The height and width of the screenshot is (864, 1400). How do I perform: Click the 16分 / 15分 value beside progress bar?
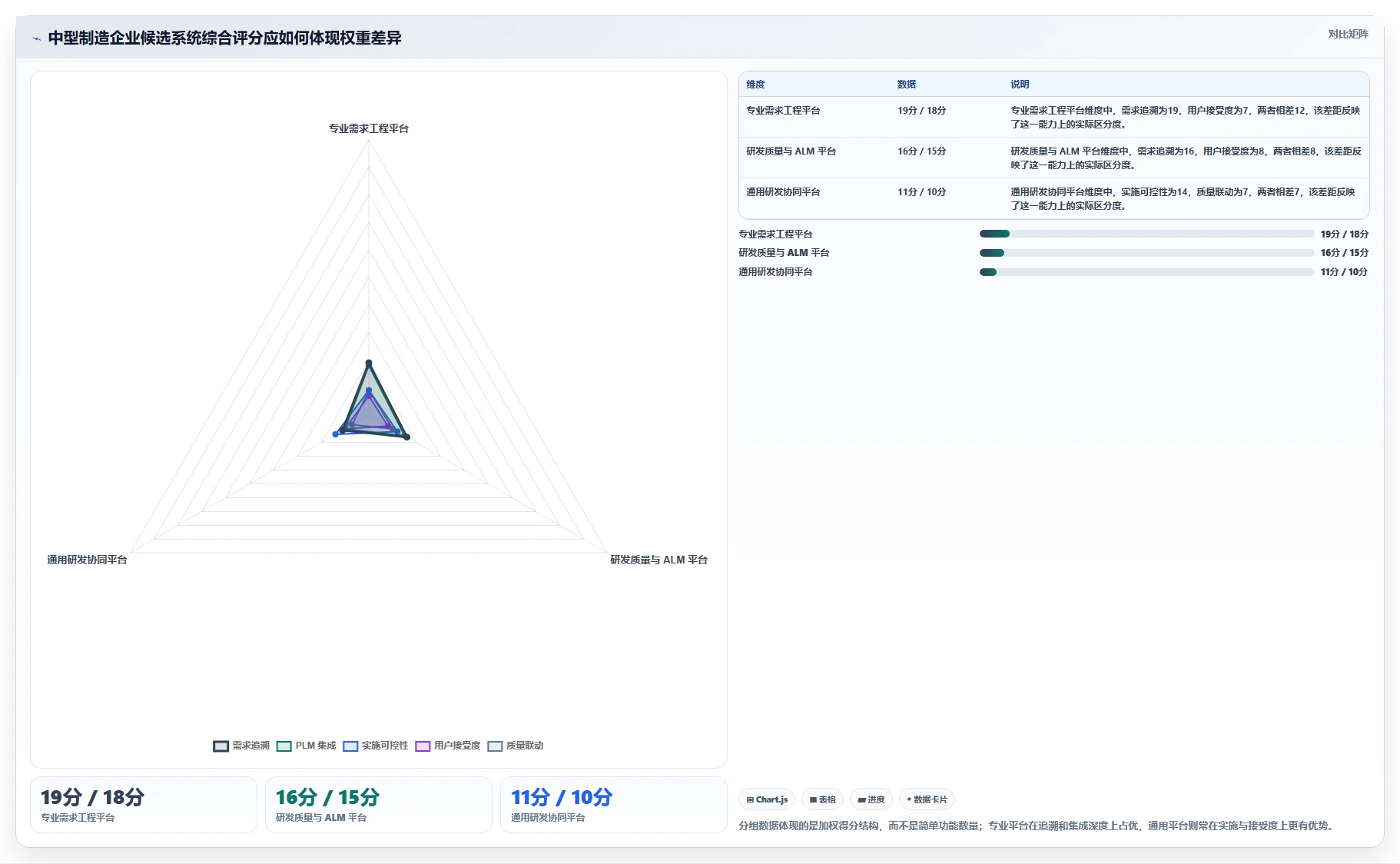pyautogui.click(x=1345, y=253)
